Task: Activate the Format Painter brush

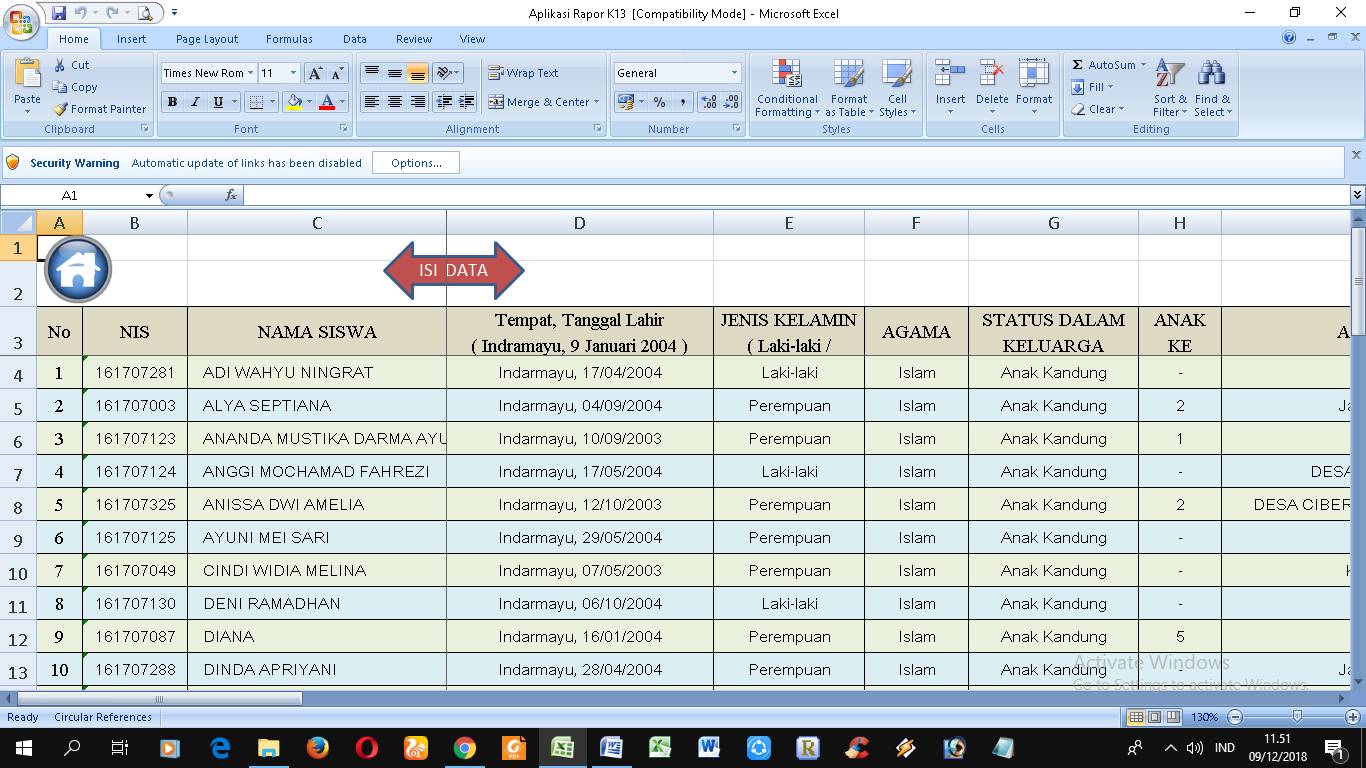Action: click(x=99, y=109)
